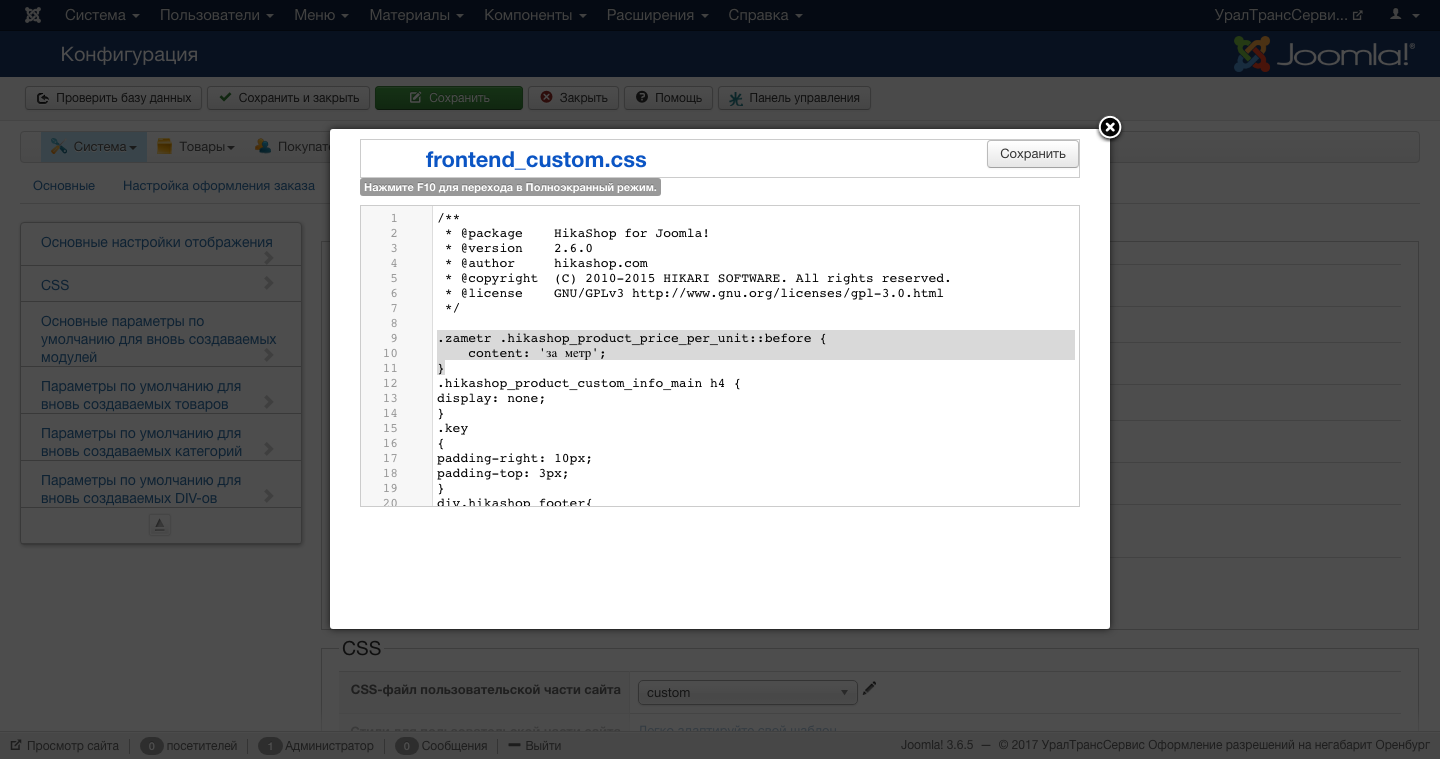This screenshot has height=759, width=1440.
Task: Click the Закрыть toolbar button
Action: pos(574,98)
